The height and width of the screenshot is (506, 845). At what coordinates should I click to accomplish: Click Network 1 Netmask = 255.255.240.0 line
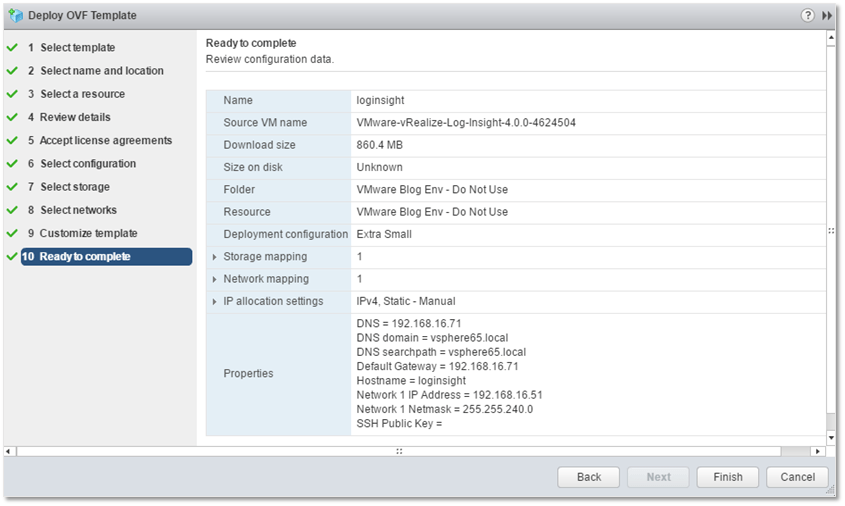point(445,409)
